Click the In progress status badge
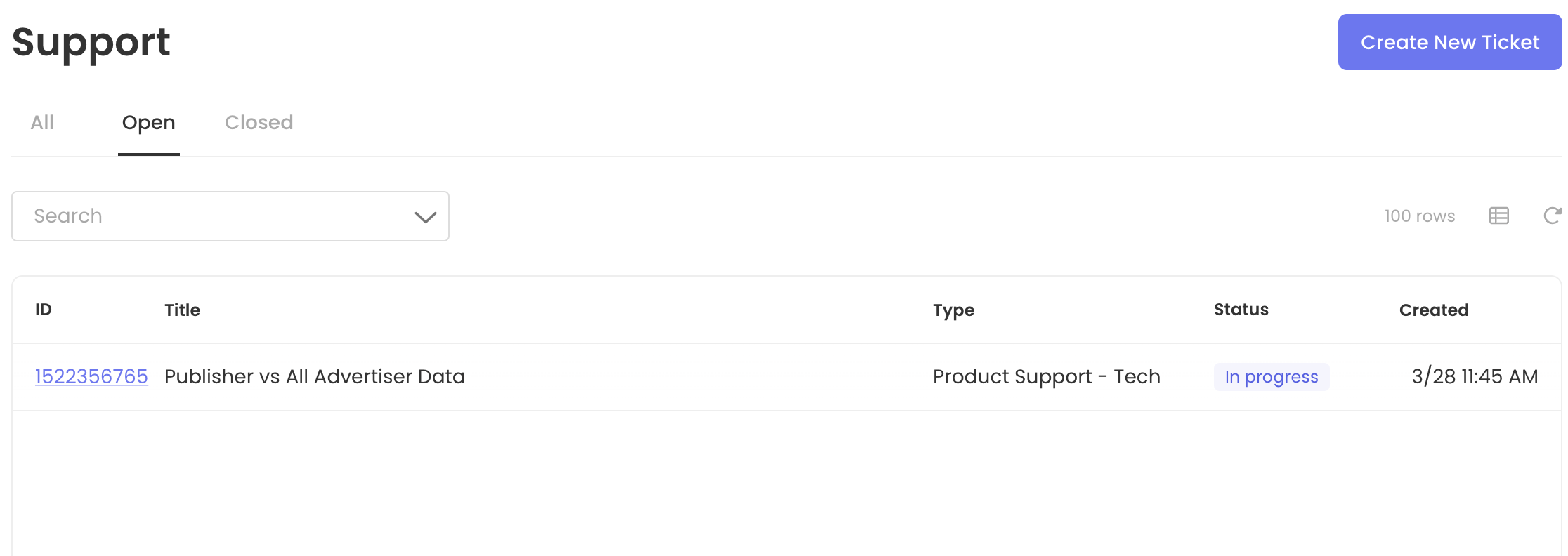Image resolution: width=1568 pixels, height=556 pixels. click(1271, 377)
